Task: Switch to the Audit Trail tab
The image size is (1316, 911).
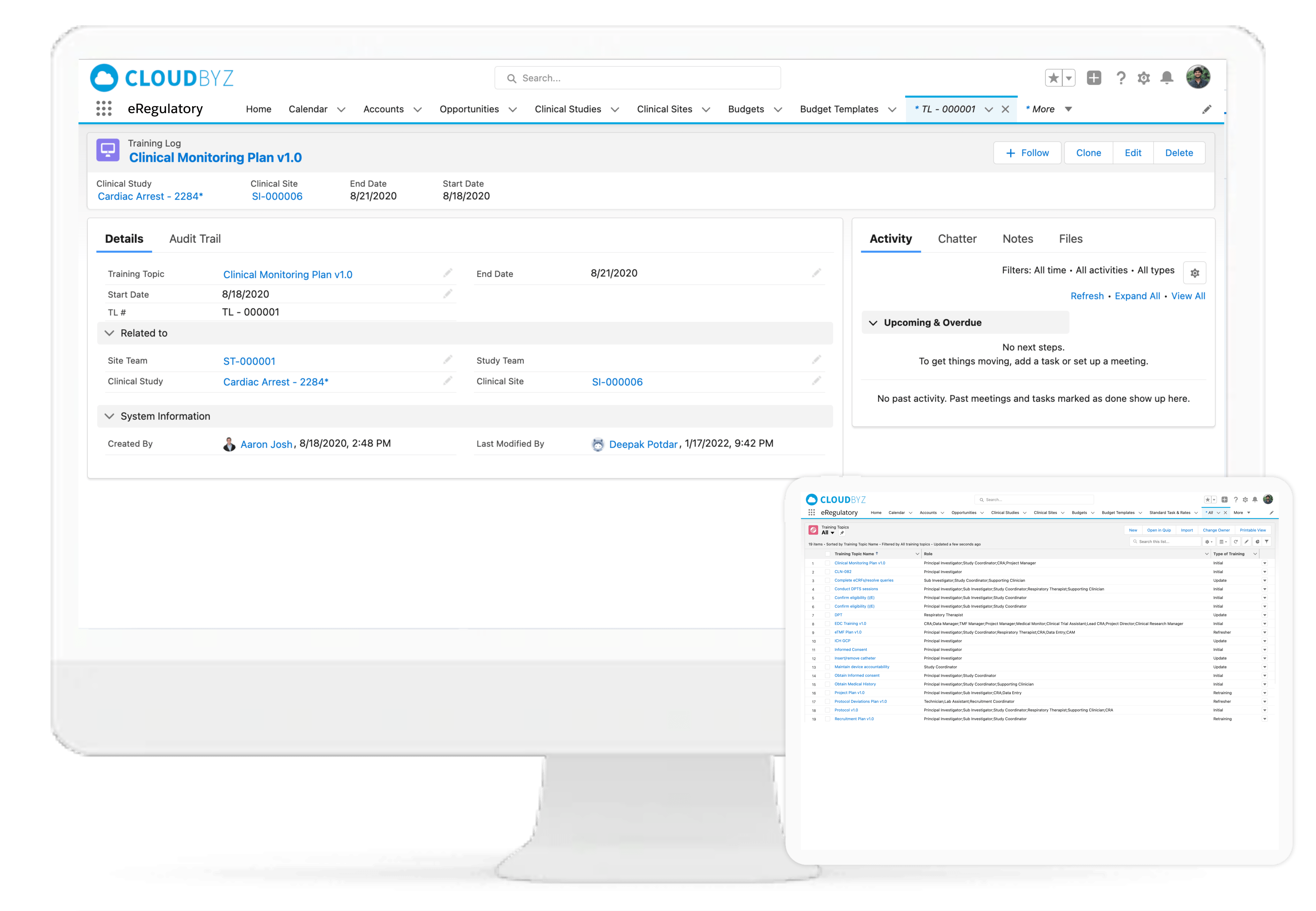Action: [x=195, y=238]
